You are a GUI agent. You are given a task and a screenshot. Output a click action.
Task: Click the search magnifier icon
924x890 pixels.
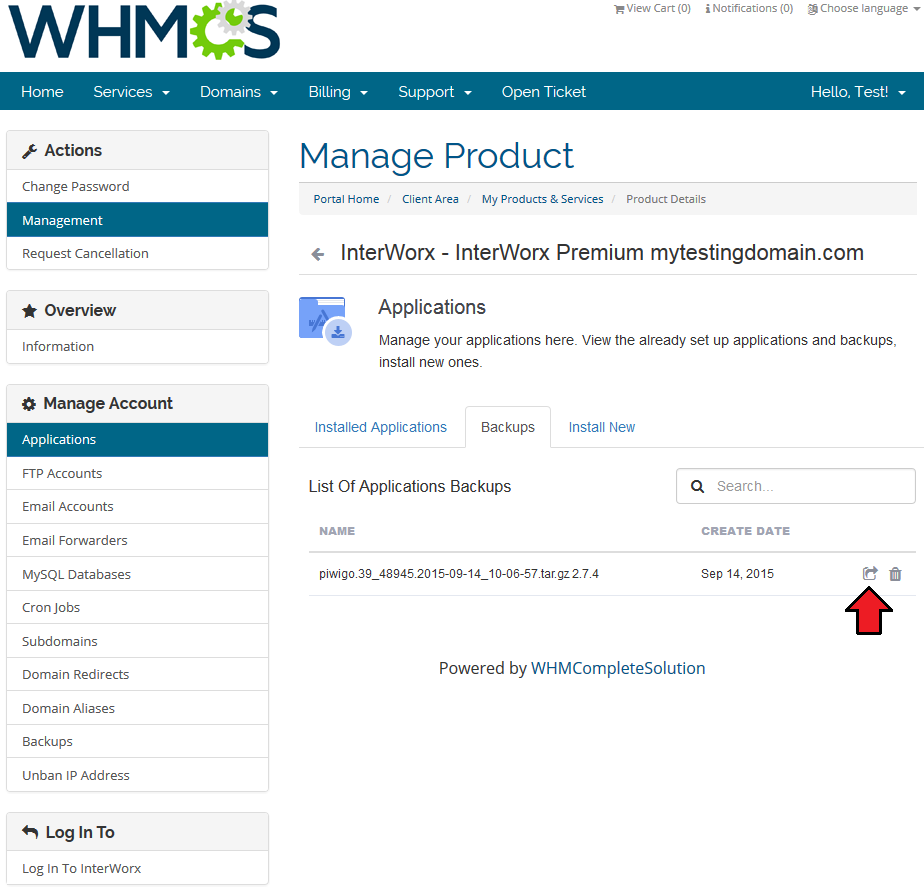697,486
